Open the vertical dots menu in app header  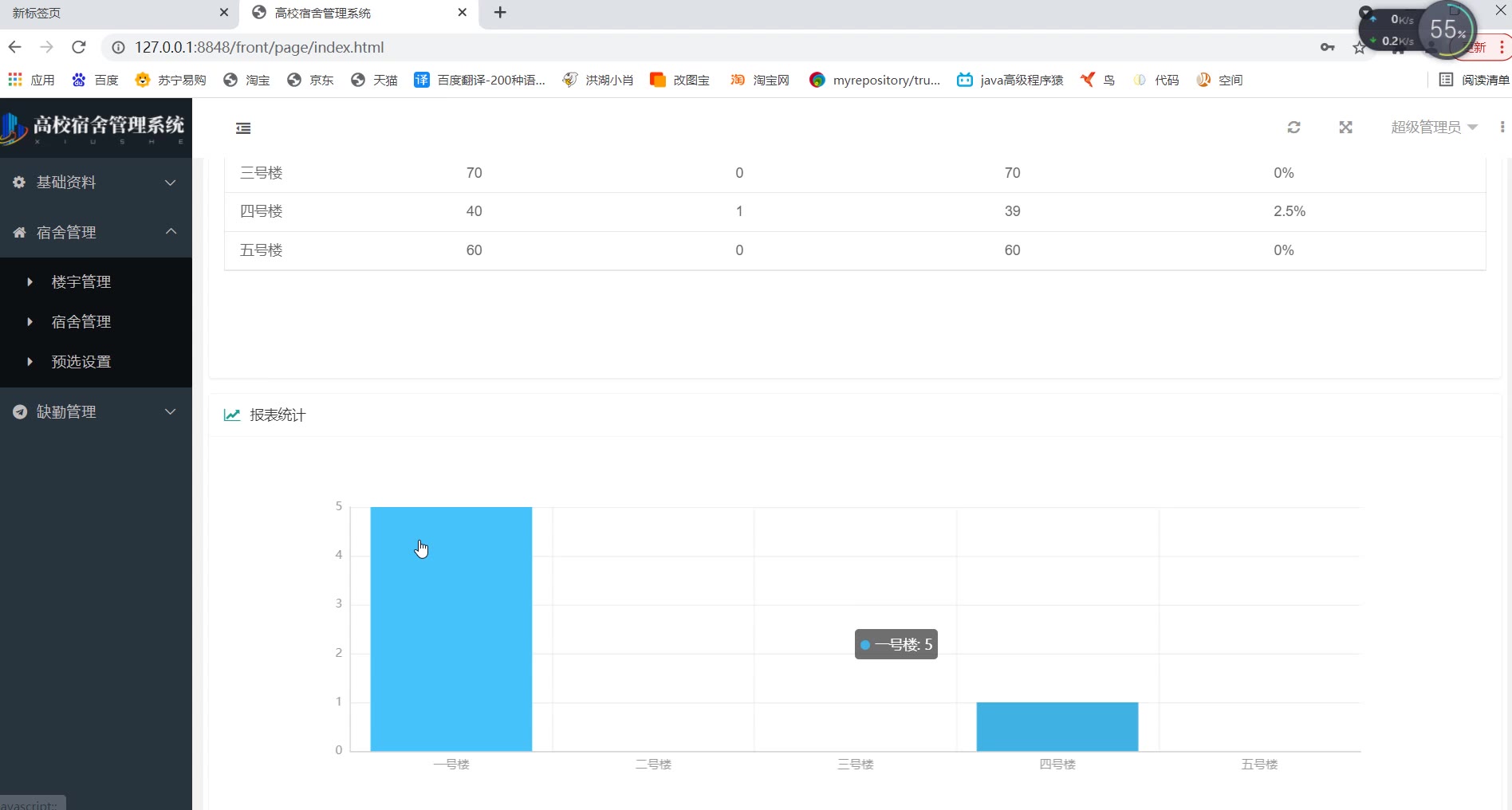coord(1502,128)
